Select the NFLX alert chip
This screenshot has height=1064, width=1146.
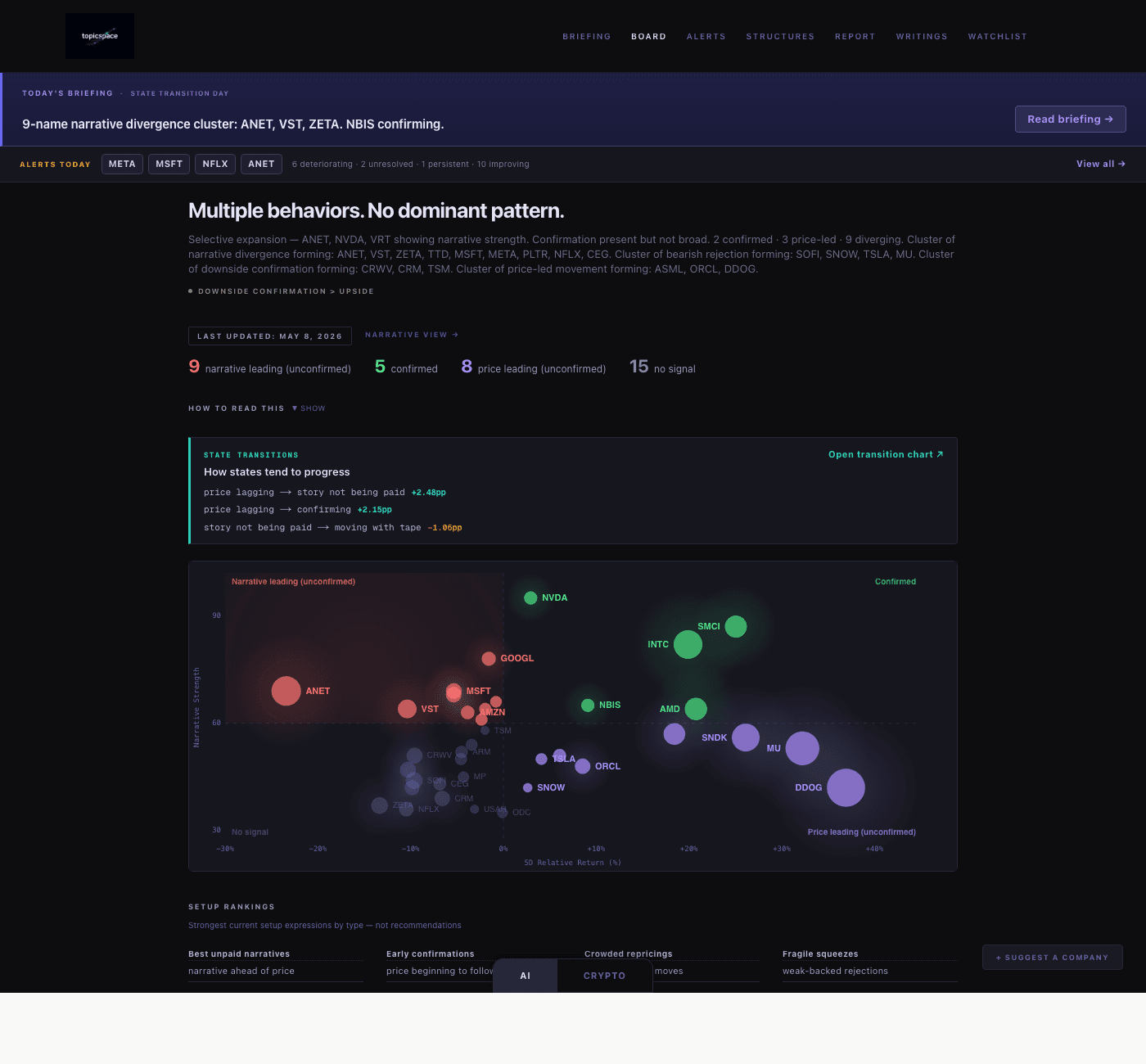point(215,164)
